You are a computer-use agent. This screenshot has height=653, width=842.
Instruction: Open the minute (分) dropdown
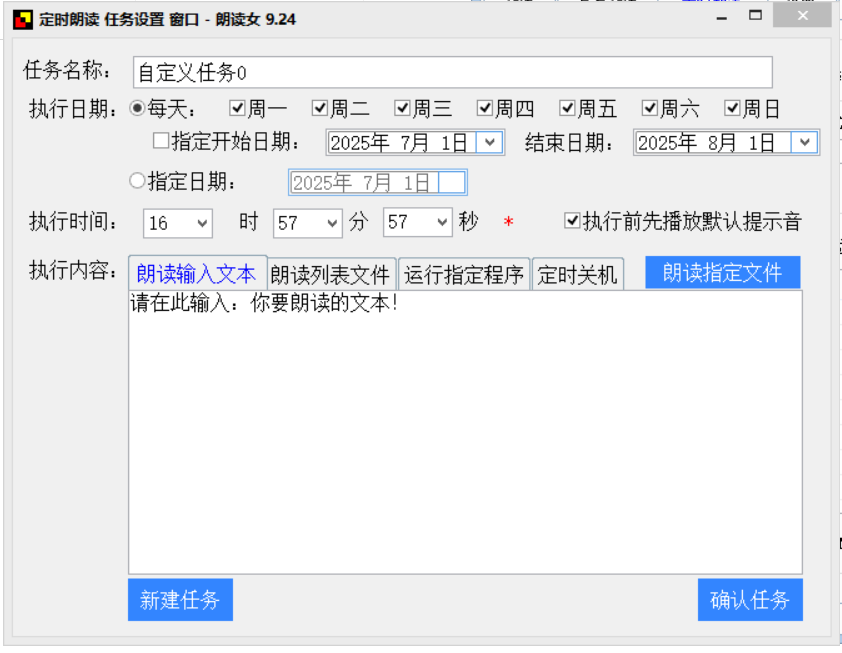[333, 224]
